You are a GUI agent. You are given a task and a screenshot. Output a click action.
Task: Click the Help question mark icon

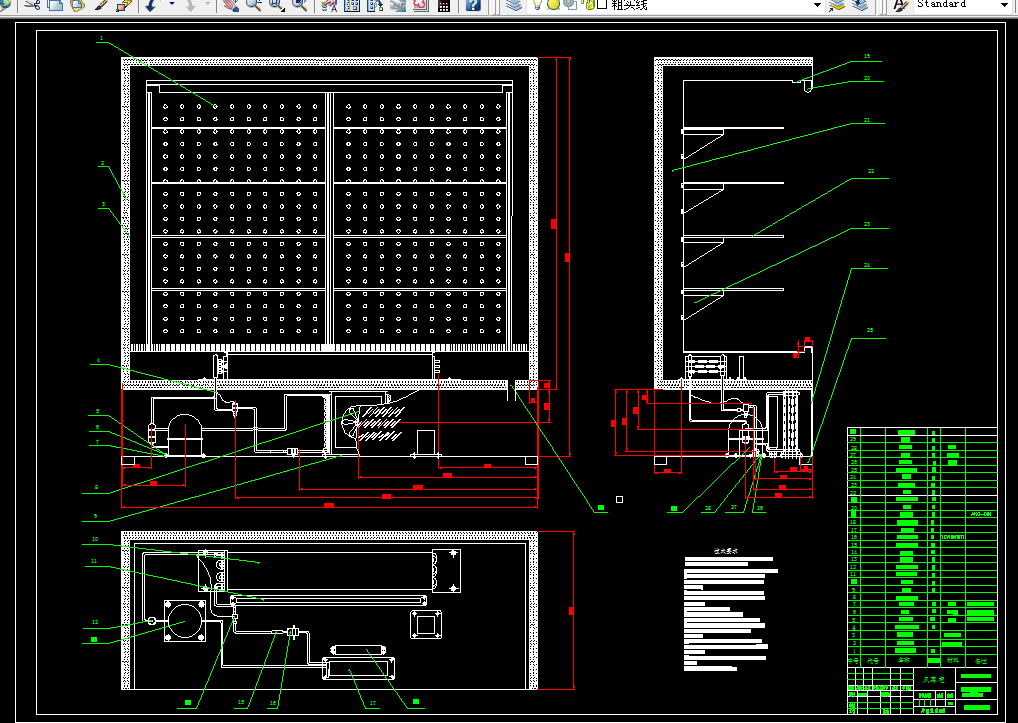[x=473, y=5]
